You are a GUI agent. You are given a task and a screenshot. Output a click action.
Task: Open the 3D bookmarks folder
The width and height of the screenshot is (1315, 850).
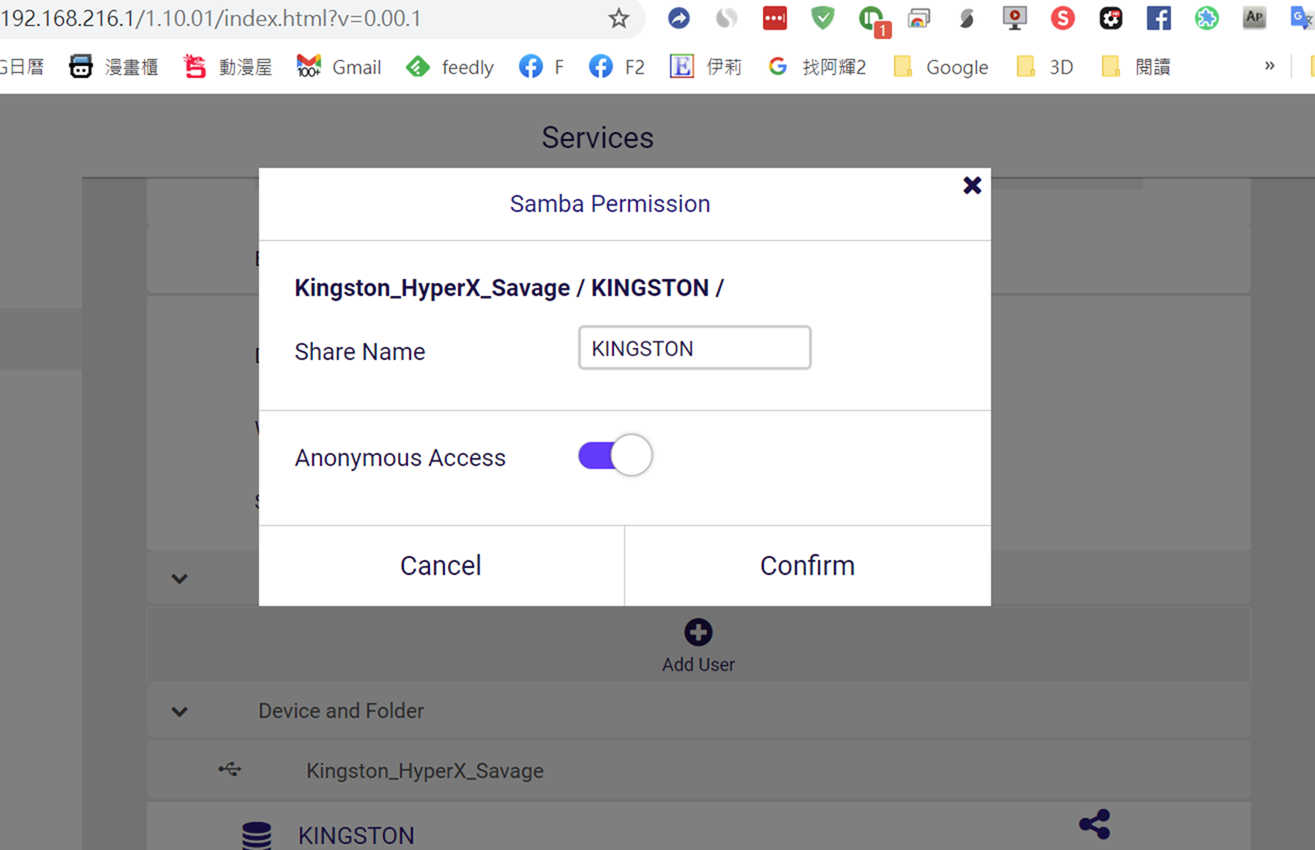pyautogui.click(x=1045, y=67)
